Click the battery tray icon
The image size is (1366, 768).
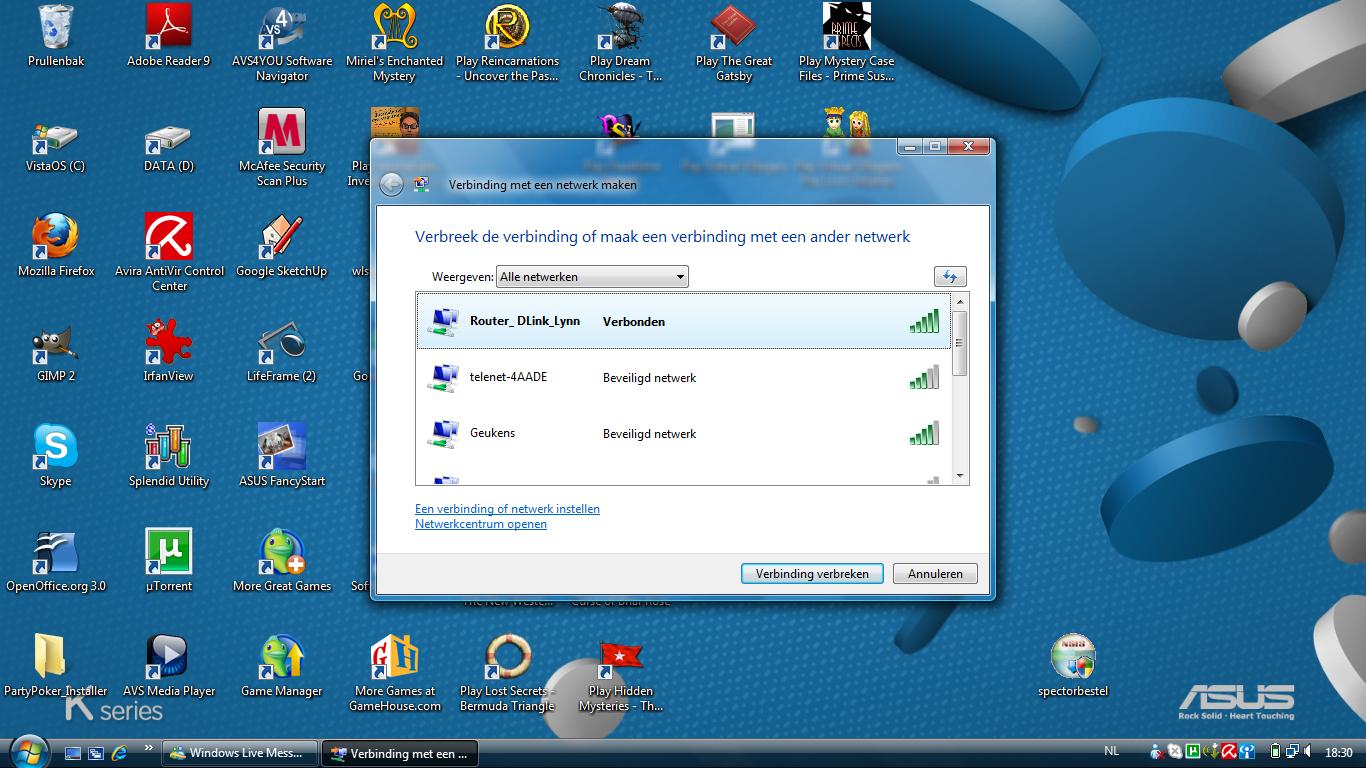pyautogui.click(x=1275, y=753)
